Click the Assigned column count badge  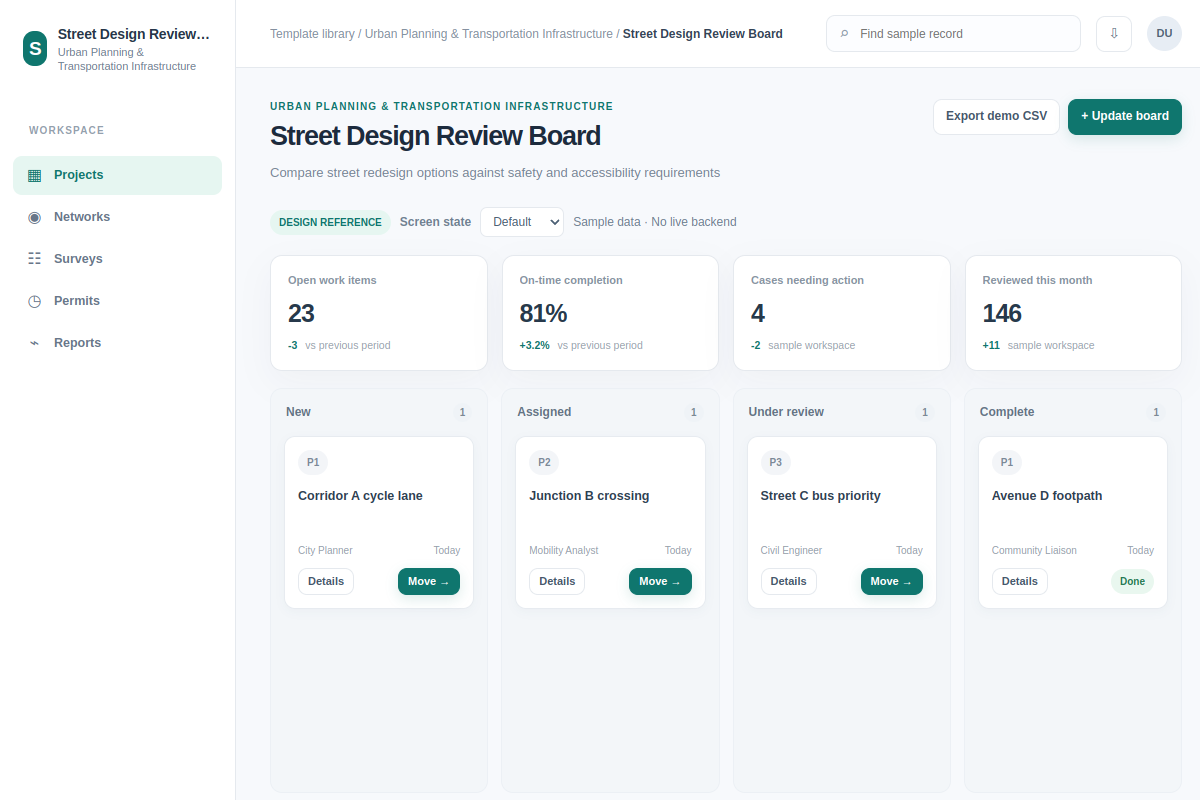point(693,412)
